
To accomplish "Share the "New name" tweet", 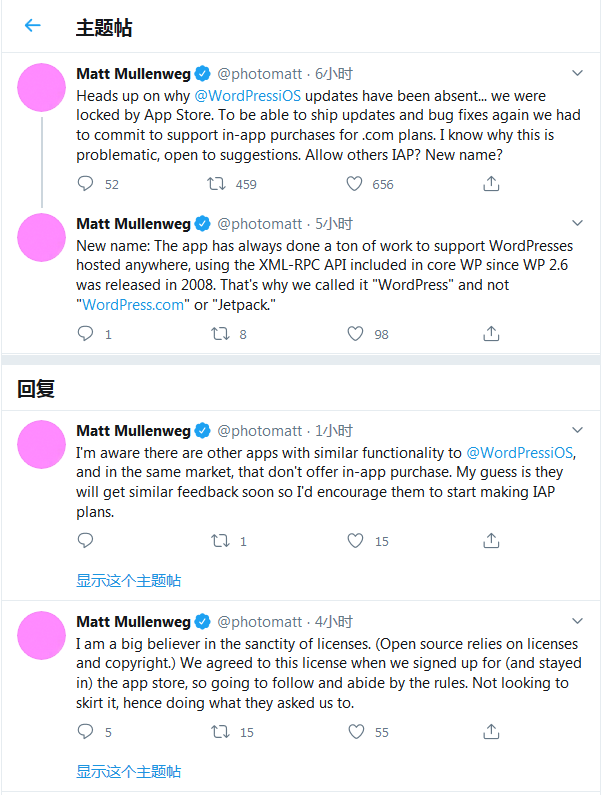I will click(x=491, y=334).
